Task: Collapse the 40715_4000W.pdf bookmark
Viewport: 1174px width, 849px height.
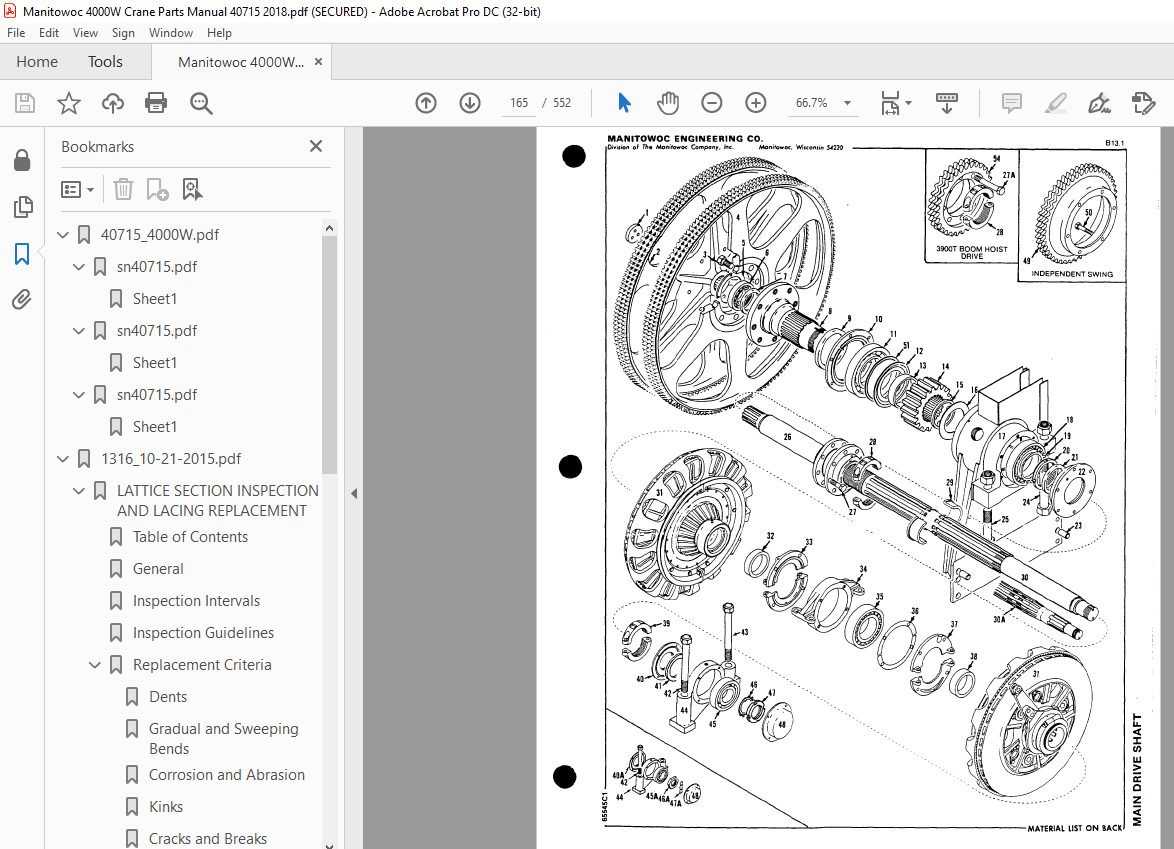Action: click(63, 235)
